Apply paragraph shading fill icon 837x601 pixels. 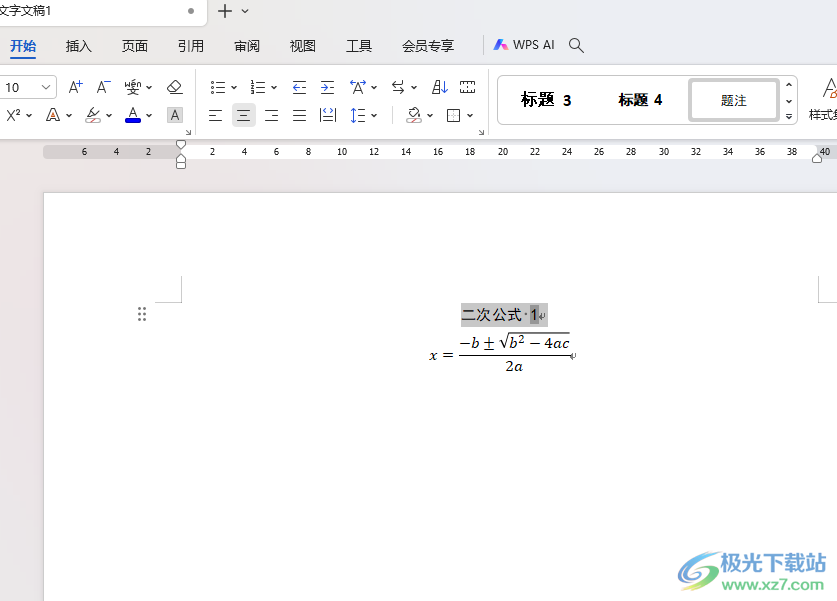point(414,115)
